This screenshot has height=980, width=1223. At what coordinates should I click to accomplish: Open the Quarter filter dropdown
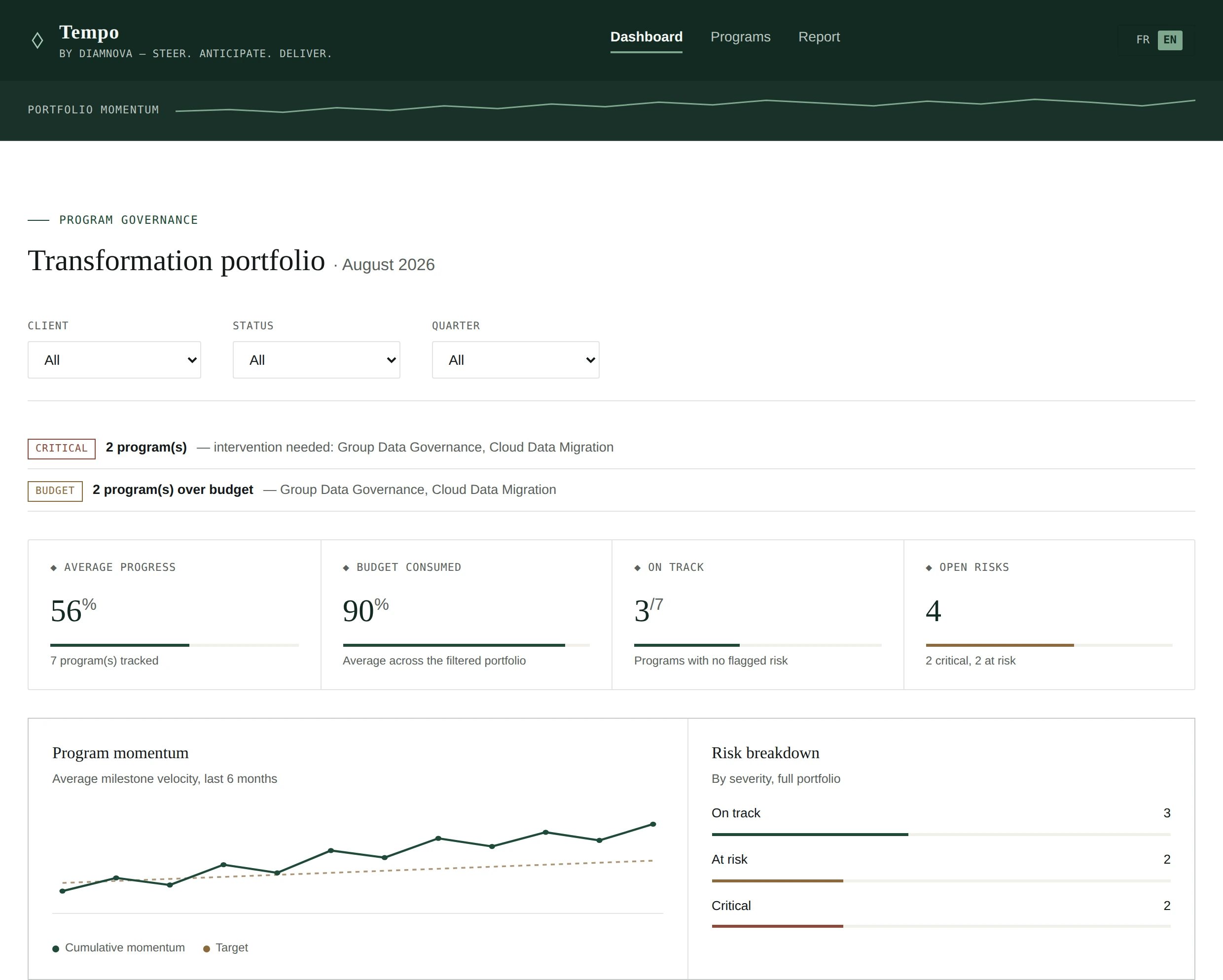516,359
